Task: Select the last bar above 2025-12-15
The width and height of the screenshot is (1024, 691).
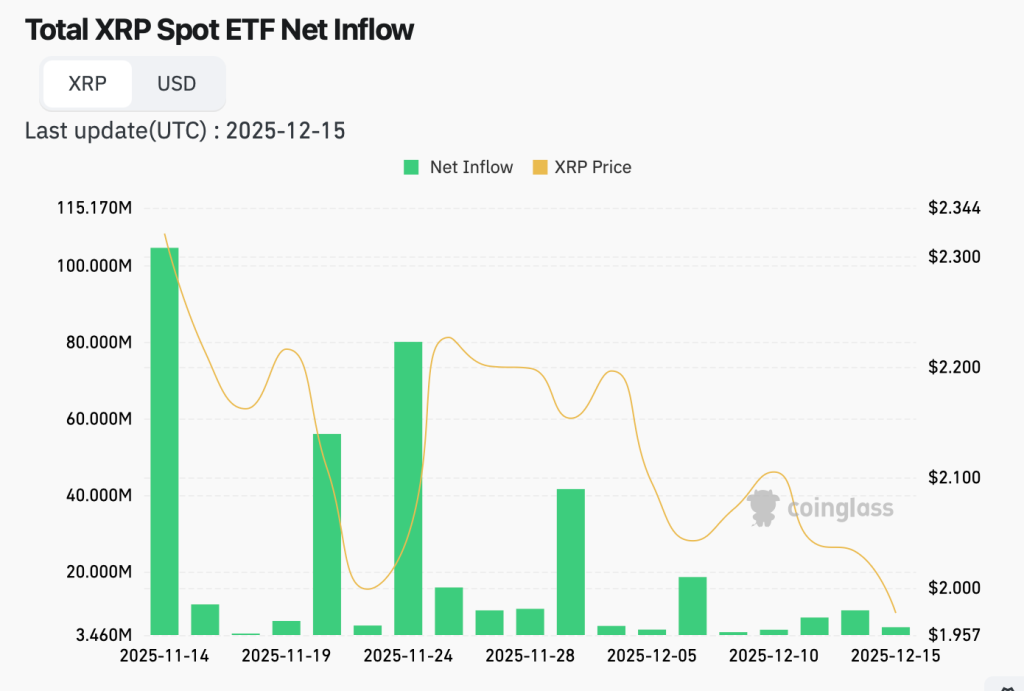Action: pos(896,630)
